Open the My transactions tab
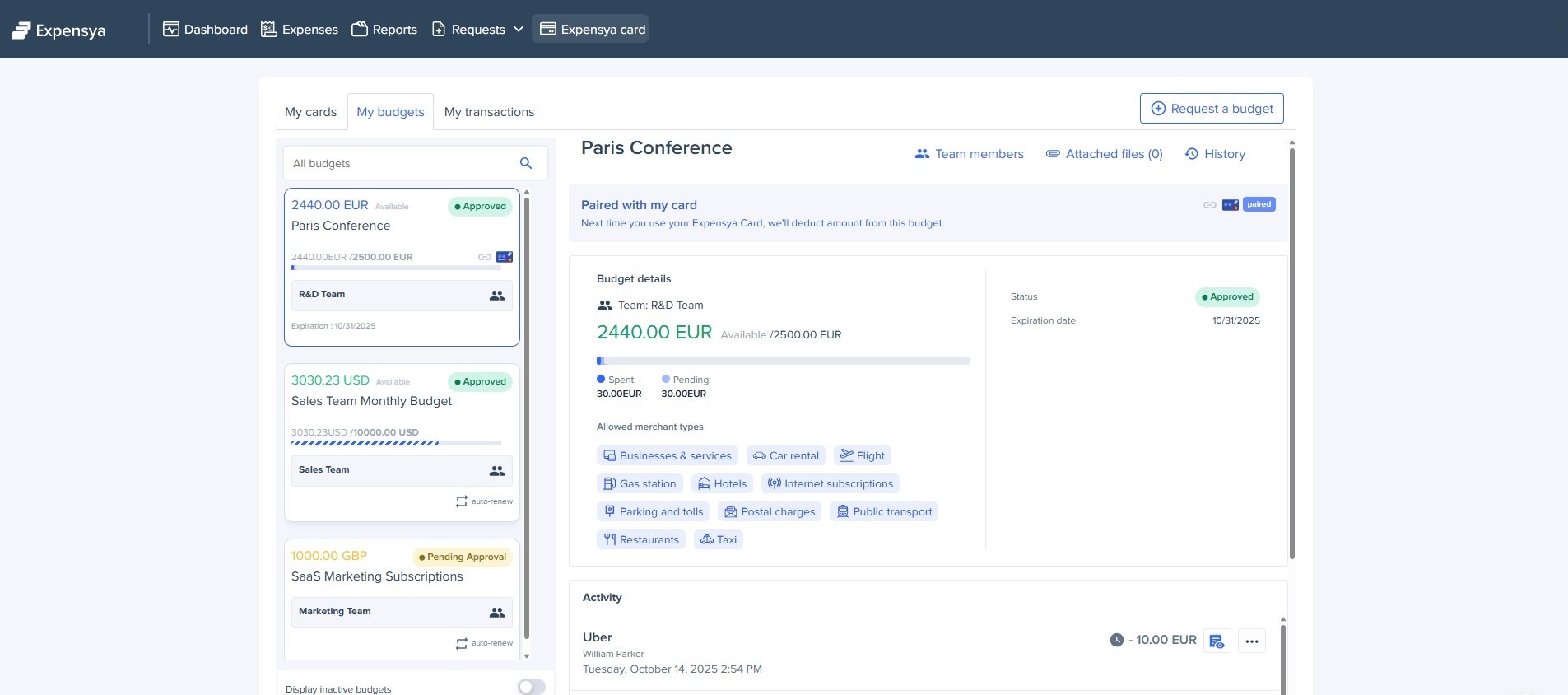Image resolution: width=1568 pixels, height=695 pixels. pyautogui.click(x=489, y=112)
